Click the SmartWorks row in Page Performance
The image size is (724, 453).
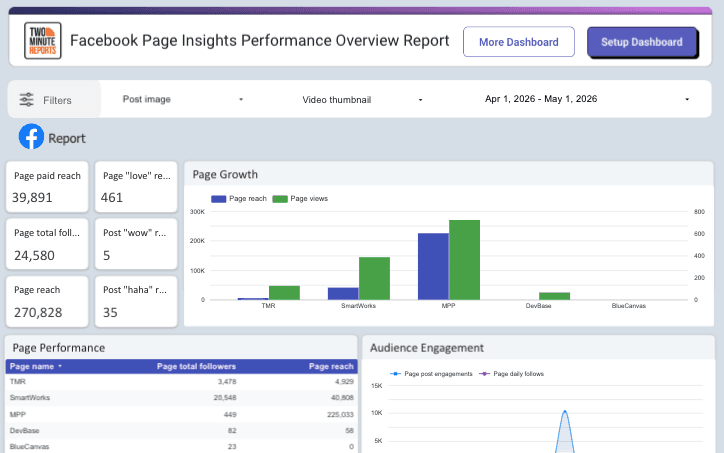(x=181, y=398)
